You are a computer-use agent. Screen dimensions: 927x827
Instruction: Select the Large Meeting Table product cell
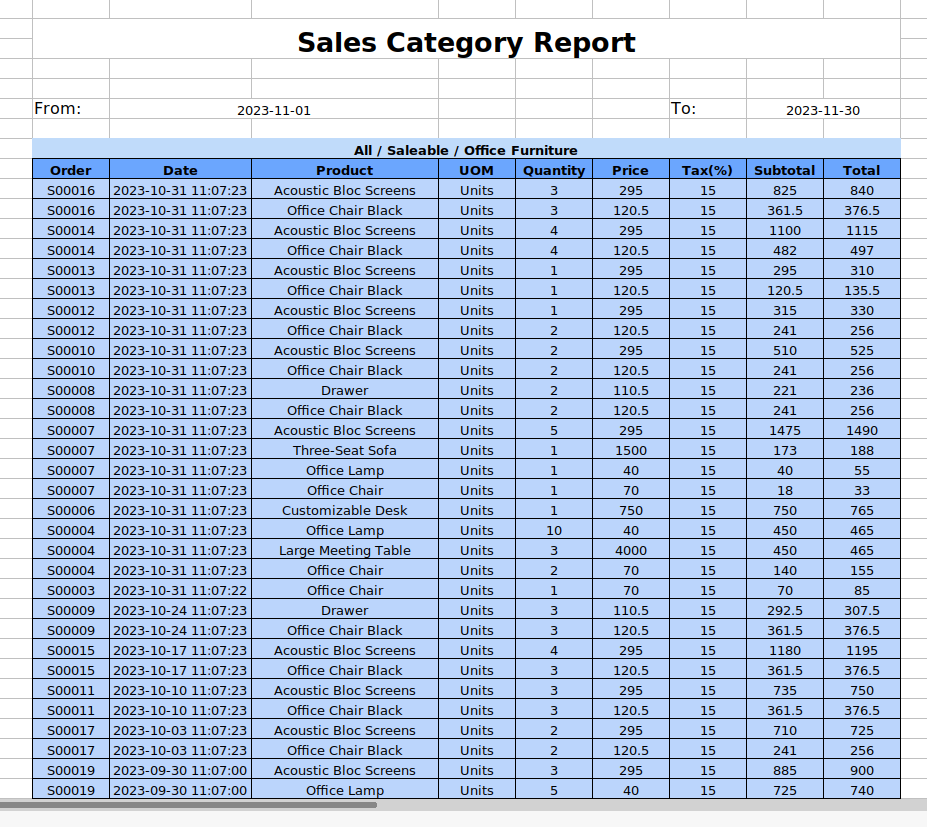[344, 550]
